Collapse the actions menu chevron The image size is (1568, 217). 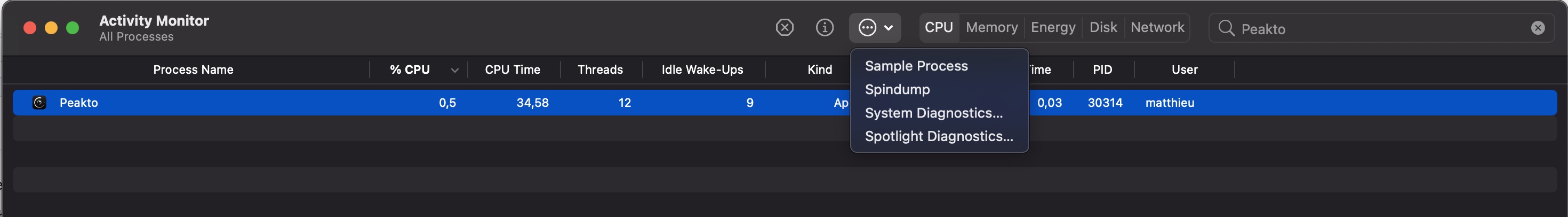(888, 27)
